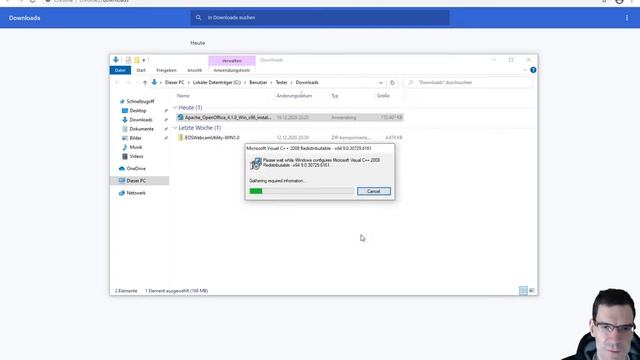Open Netzwerk in the navigation pane
This screenshot has width=640, height=360.
click(x=136, y=193)
